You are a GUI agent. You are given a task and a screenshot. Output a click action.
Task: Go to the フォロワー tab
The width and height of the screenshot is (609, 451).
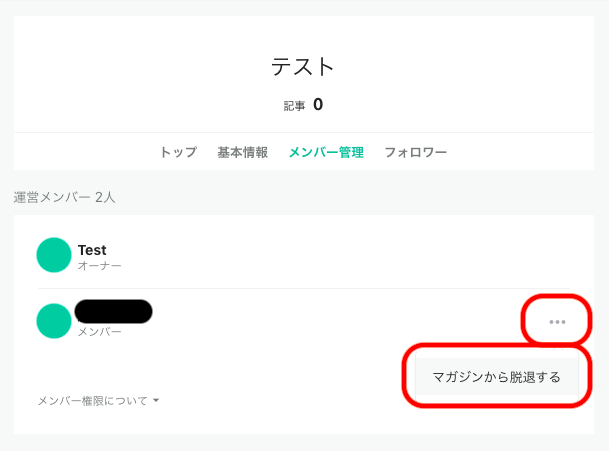coord(415,153)
